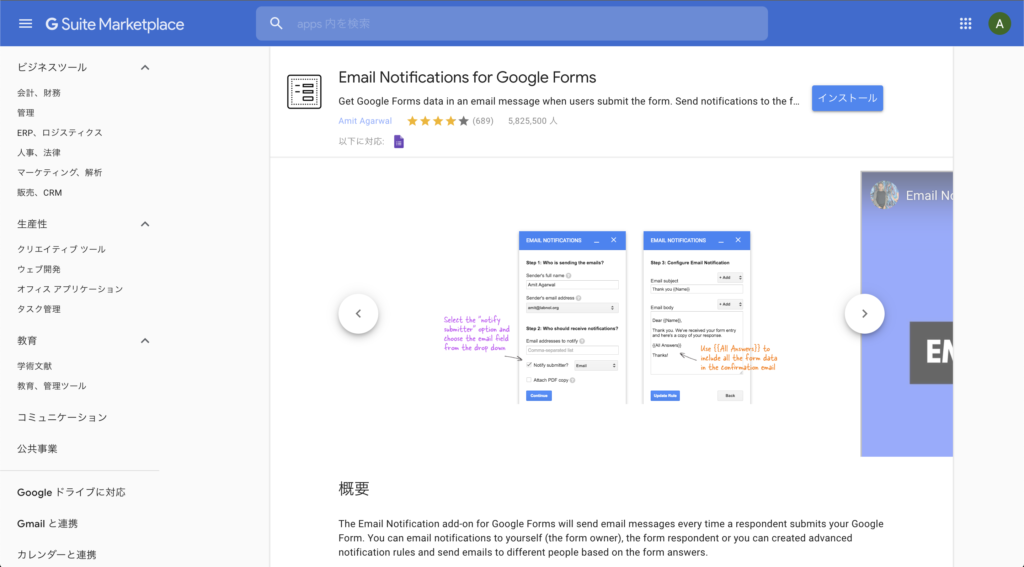The image size is (1024, 567).
Task: Open the video thumbnail on the right
Action: click(906, 314)
